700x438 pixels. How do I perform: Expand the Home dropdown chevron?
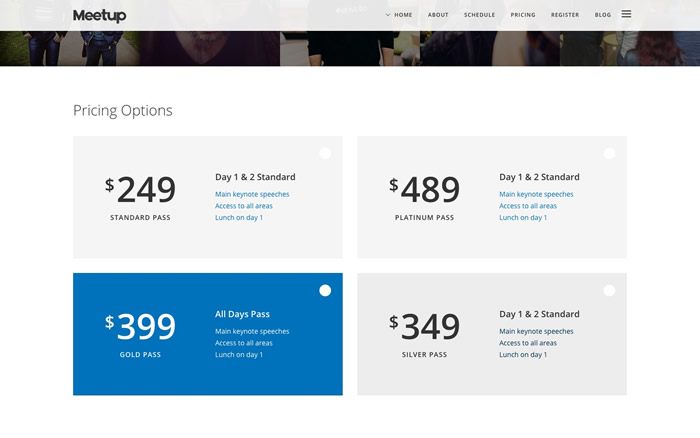pyautogui.click(x=388, y=15)
